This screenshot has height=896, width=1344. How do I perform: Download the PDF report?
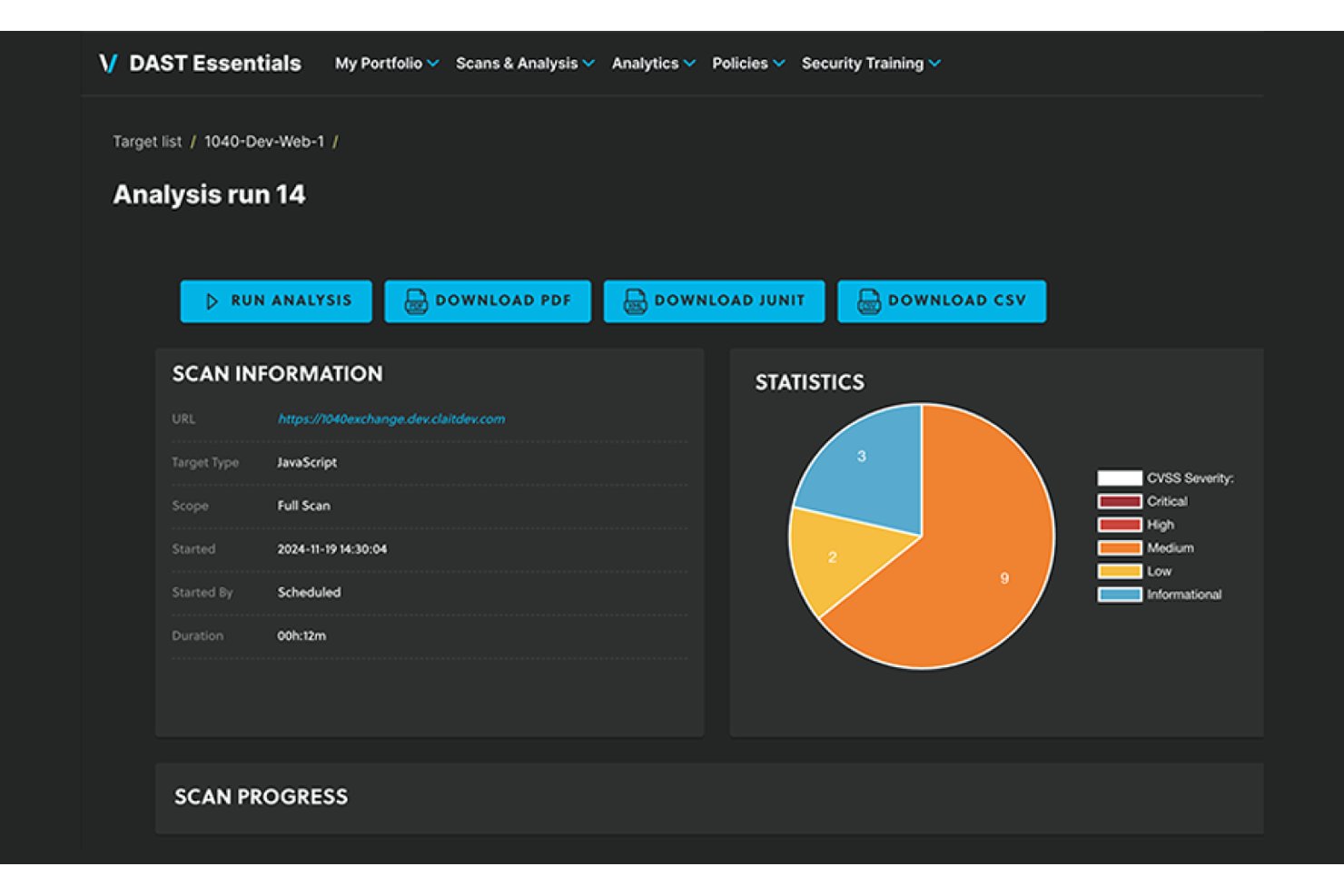tap(488, 301)
